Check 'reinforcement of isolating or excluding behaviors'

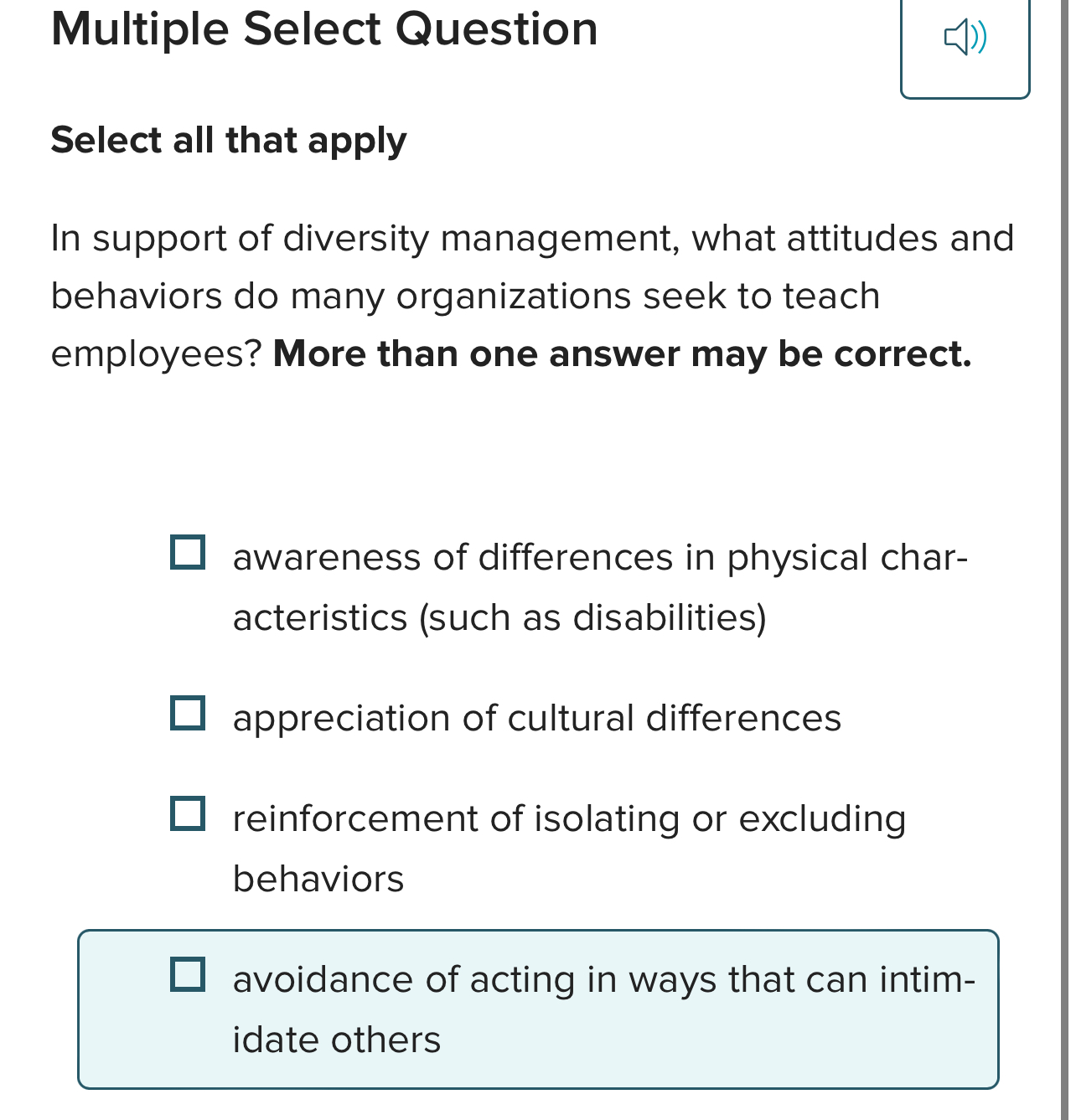coord(189,814)
